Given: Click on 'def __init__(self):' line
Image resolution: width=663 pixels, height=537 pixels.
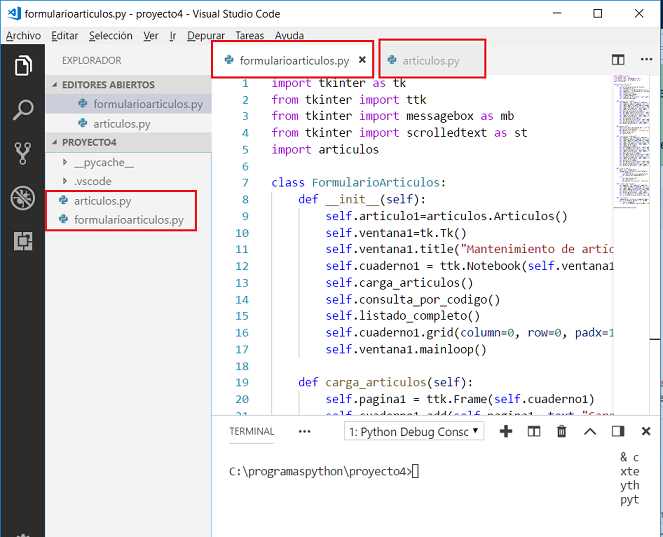Looking at the screenshot, I should [x=362, y=200].
